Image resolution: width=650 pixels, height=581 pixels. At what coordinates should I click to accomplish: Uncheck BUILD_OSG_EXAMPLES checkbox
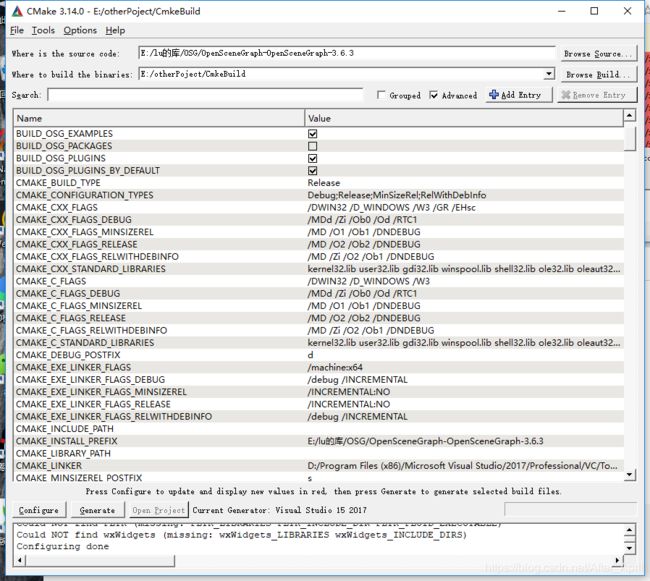[313, 134]
